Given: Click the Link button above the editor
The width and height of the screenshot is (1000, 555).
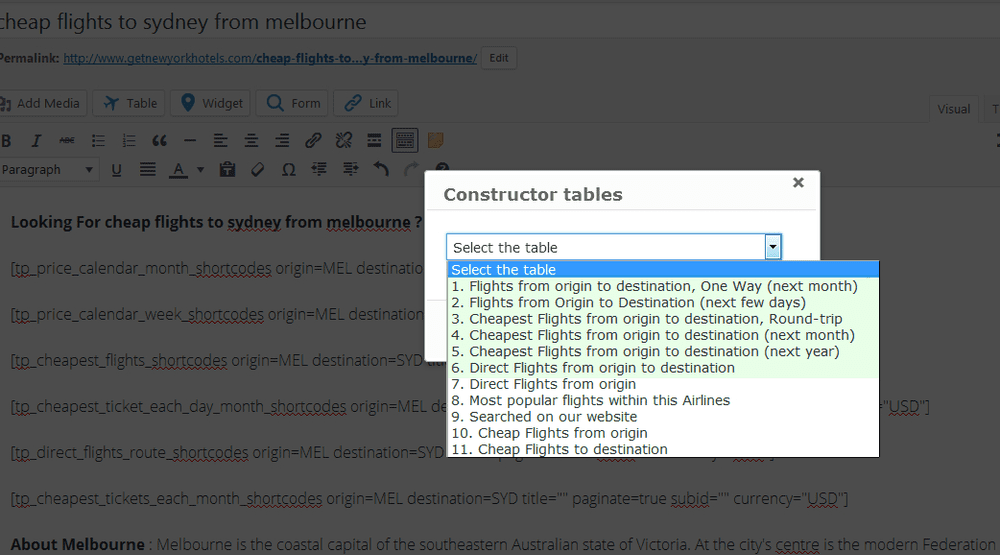Looking at the screenshot, I should (366, 103).
